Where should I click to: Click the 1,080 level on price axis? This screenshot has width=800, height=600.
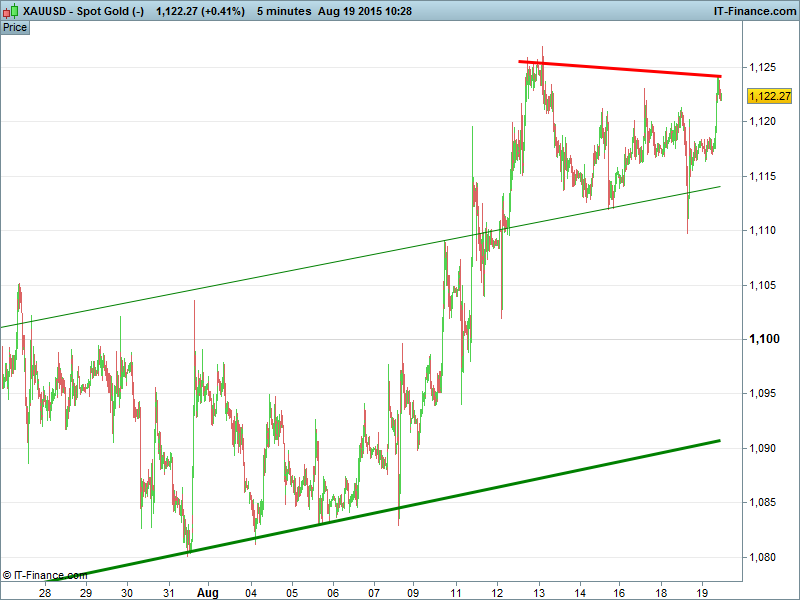click(764, 557)
